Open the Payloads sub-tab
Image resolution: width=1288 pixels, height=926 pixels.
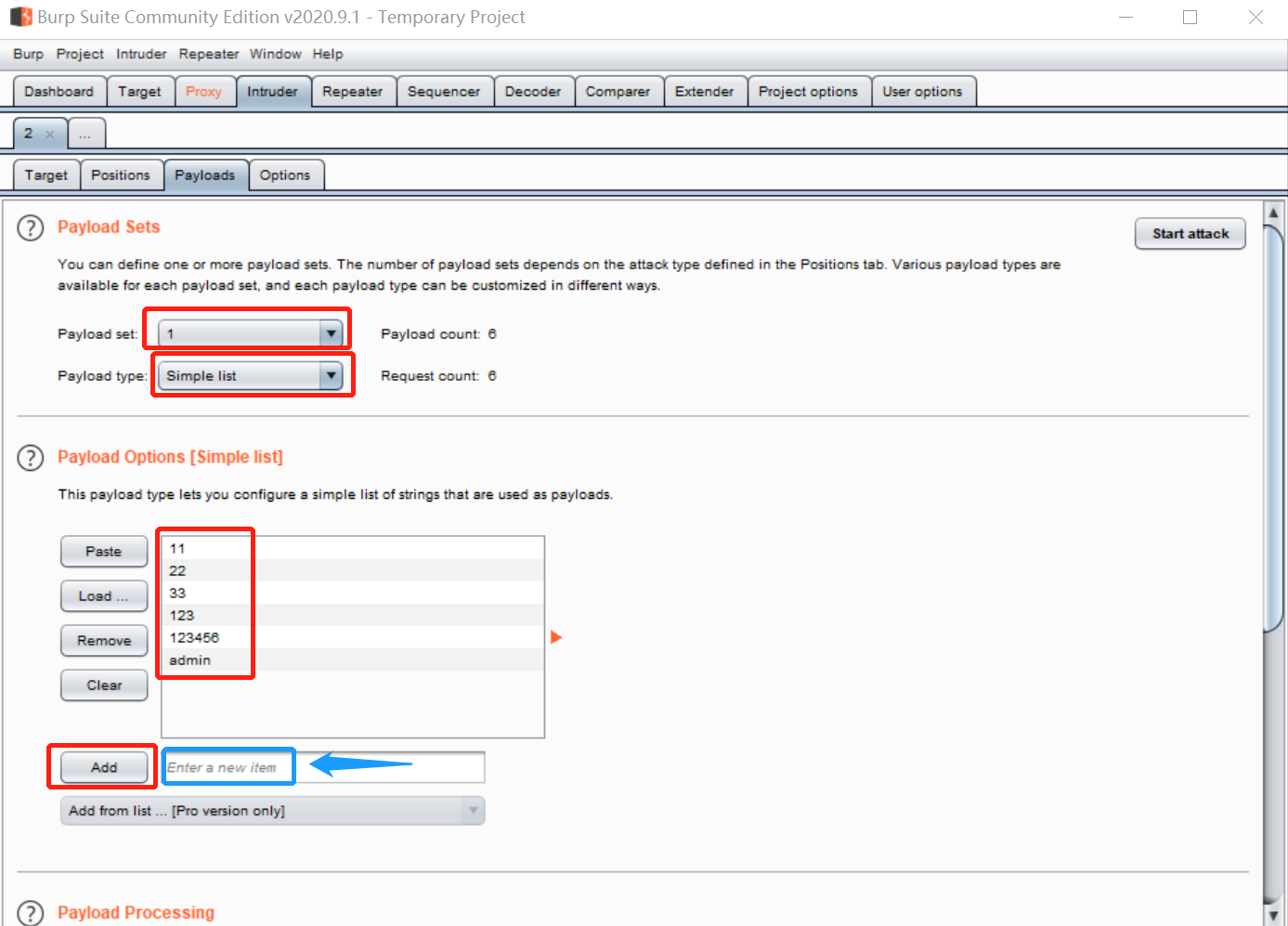205,175
